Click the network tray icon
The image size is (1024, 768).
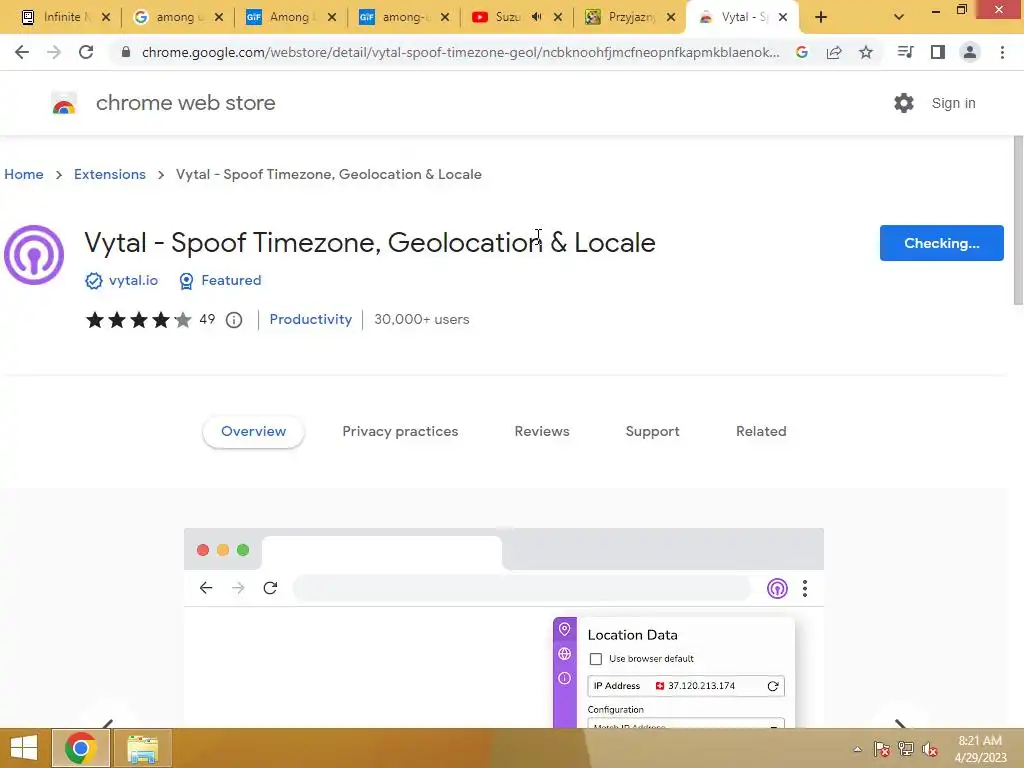pyautogui.click(x=905, y=749)
